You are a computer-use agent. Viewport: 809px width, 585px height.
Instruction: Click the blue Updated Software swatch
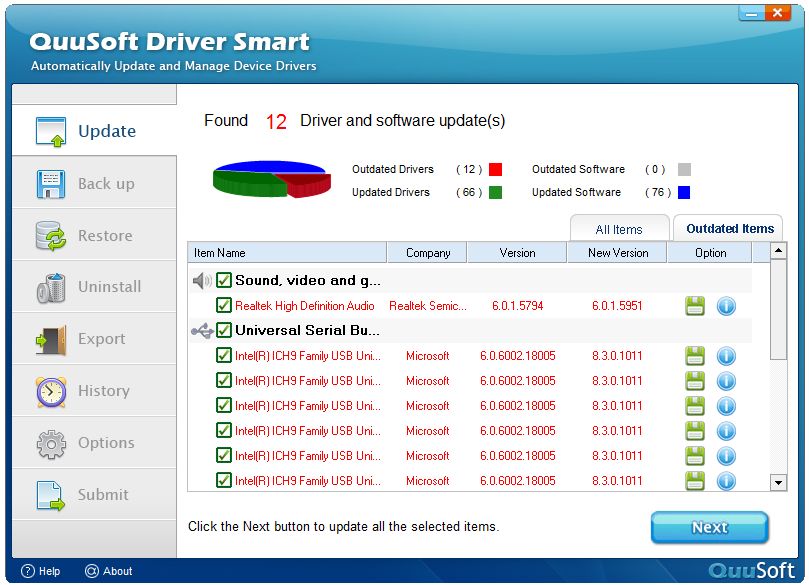tap(684, 192)
